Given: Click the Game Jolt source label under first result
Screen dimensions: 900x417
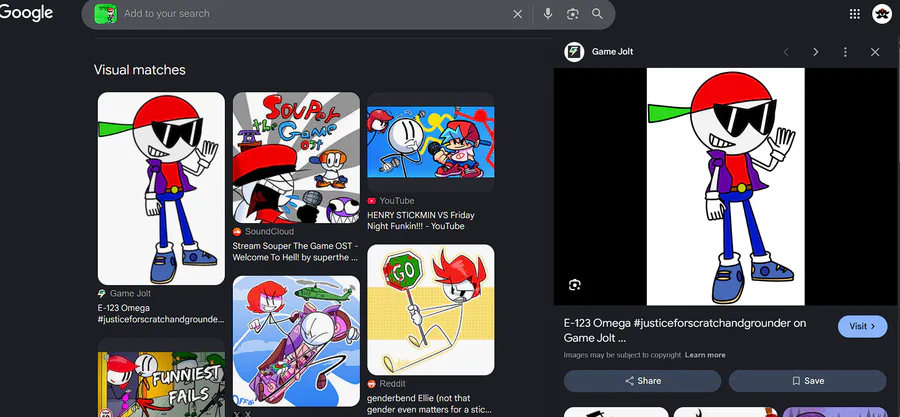Looking at the screenshot, I should [x=130, y=294].
